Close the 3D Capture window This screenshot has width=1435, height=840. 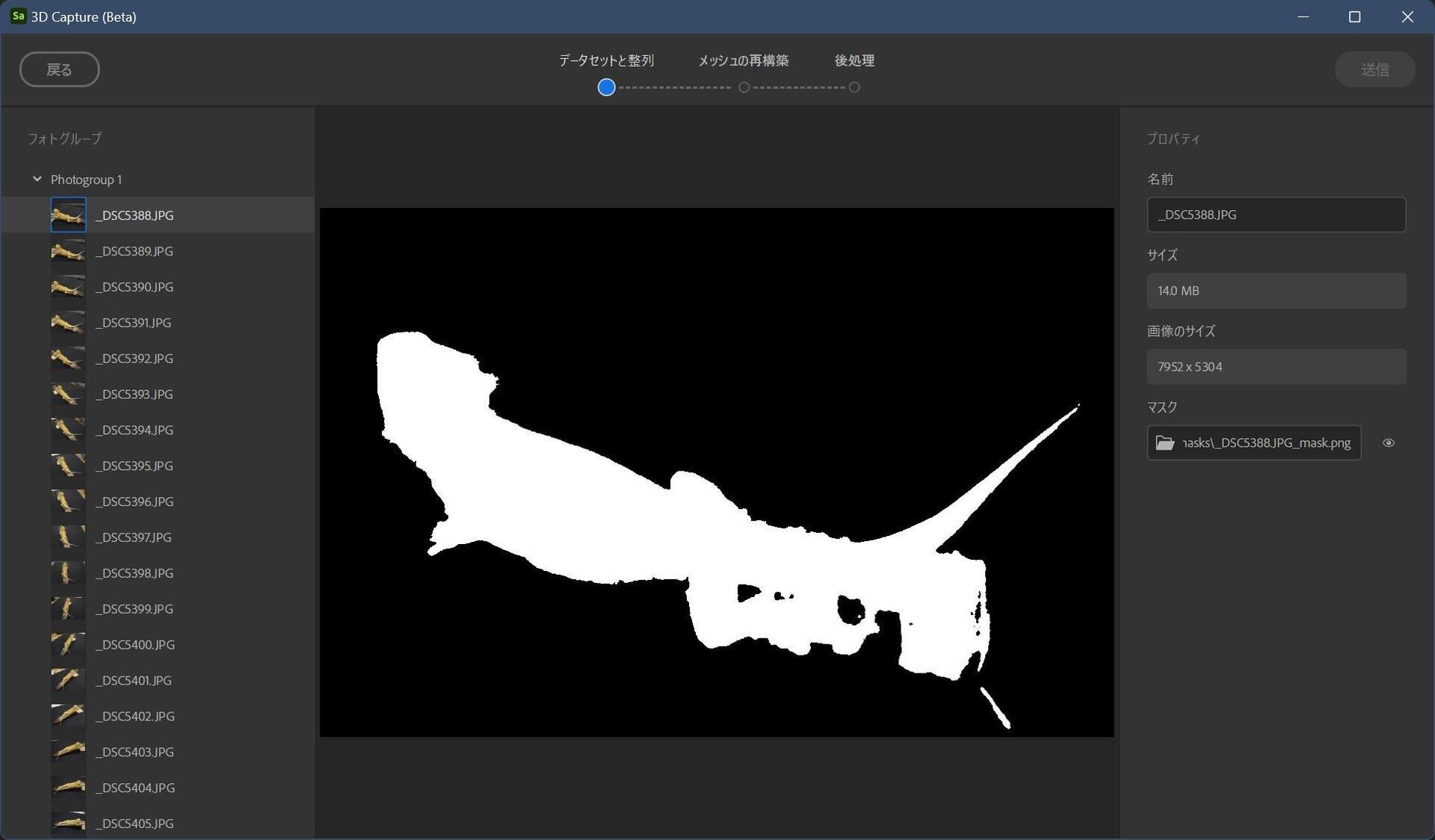tap(1407, 16)
